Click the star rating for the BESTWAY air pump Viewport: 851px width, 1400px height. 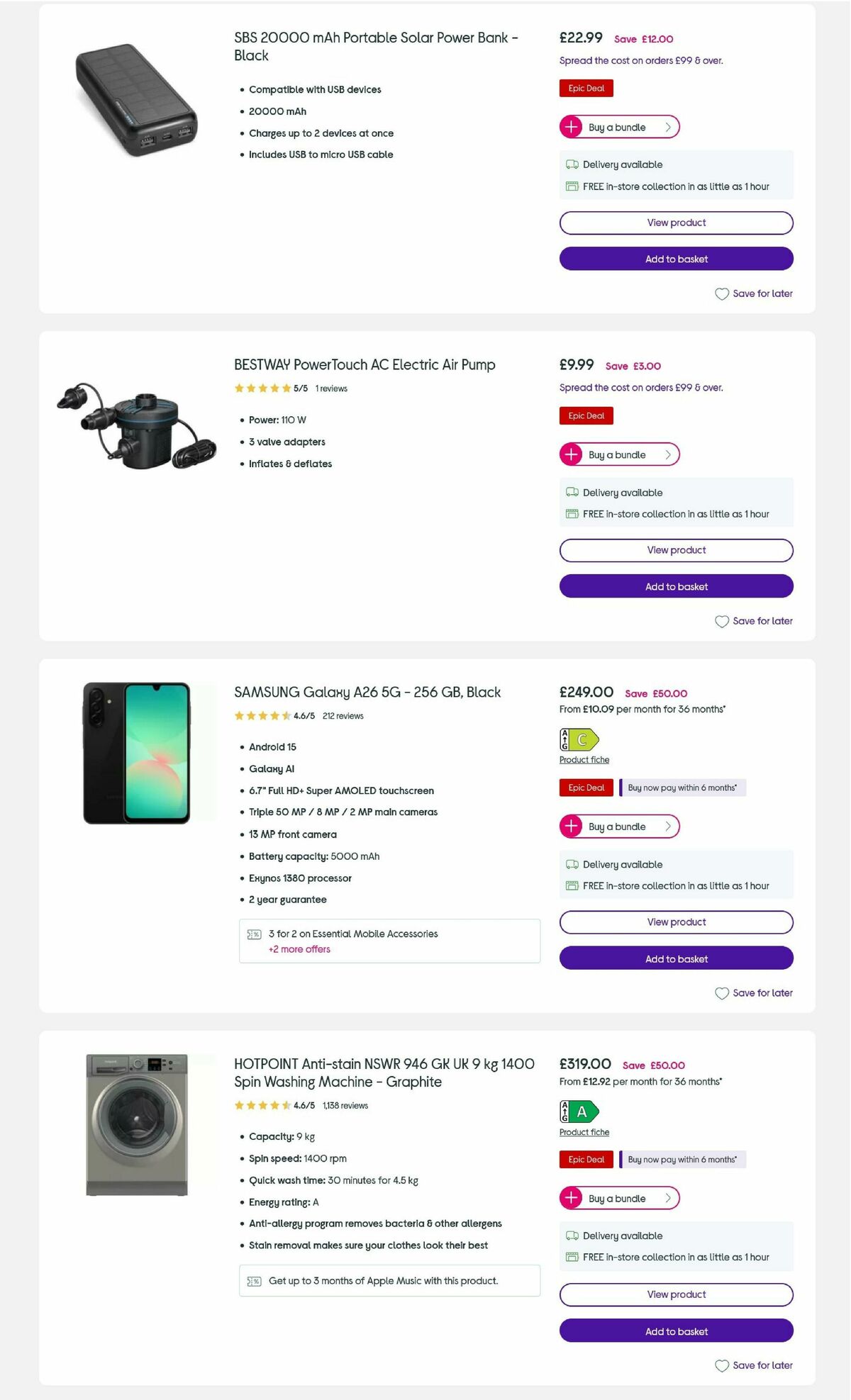262,388
